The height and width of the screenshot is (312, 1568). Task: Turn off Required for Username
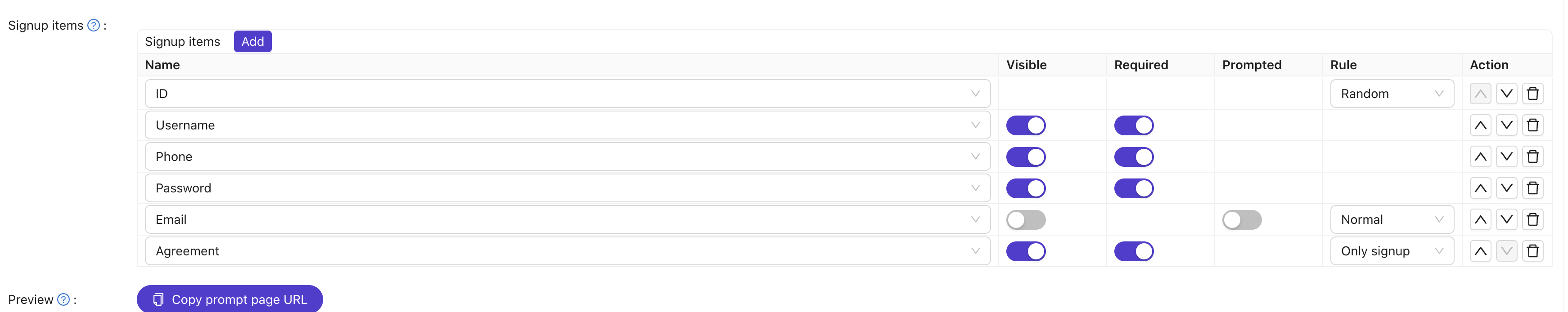1134,125
